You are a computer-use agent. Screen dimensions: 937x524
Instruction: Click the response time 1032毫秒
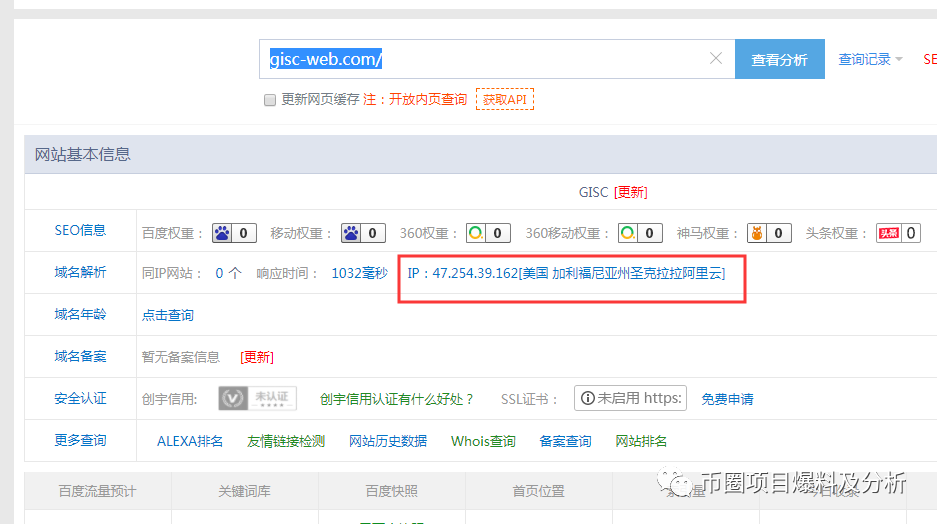pyautogui.click(x=360, y=273)
